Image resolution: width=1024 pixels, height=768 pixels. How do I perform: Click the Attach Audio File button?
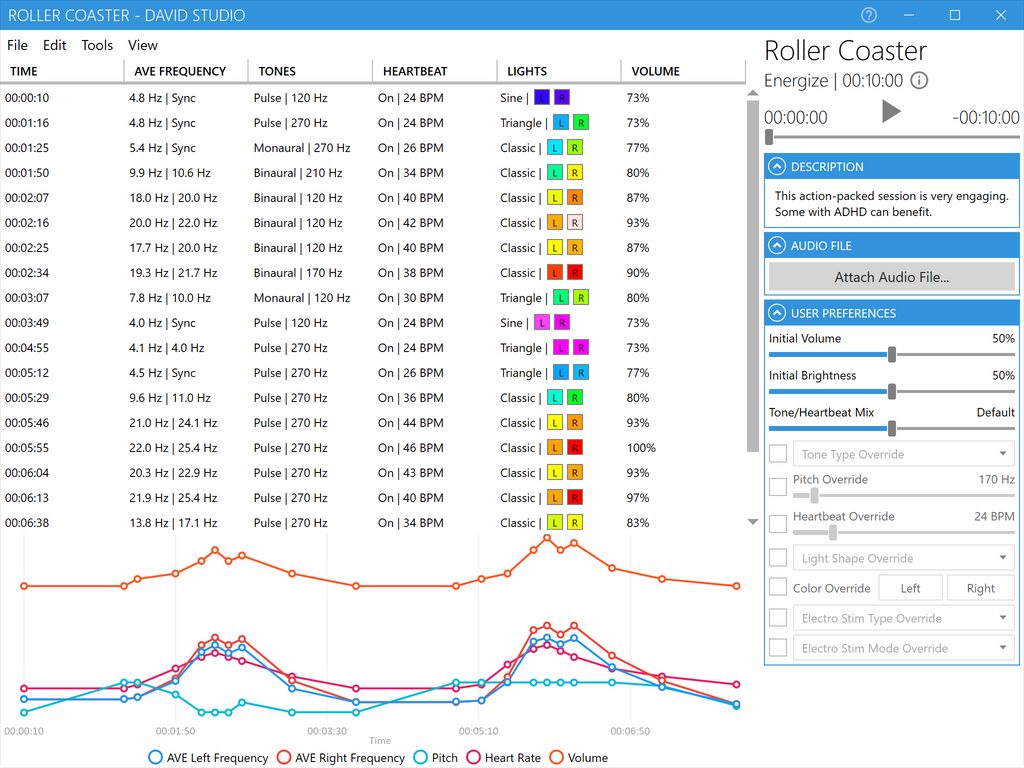click(891, 277)
